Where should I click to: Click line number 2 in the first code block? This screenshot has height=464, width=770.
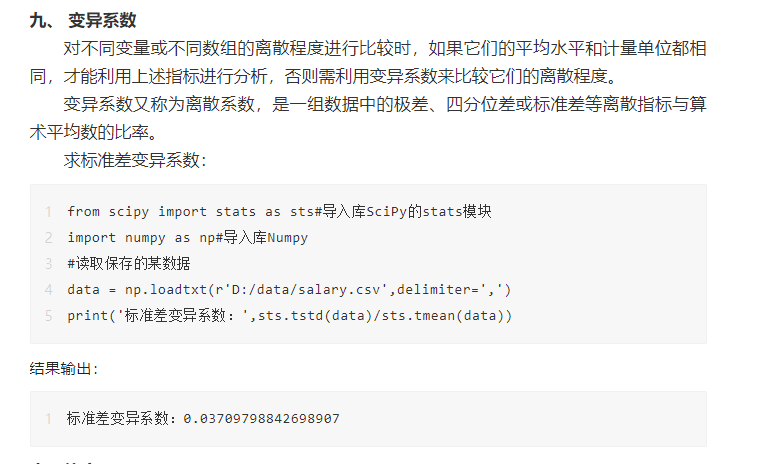pyautogui.click(x=48, y=238)
